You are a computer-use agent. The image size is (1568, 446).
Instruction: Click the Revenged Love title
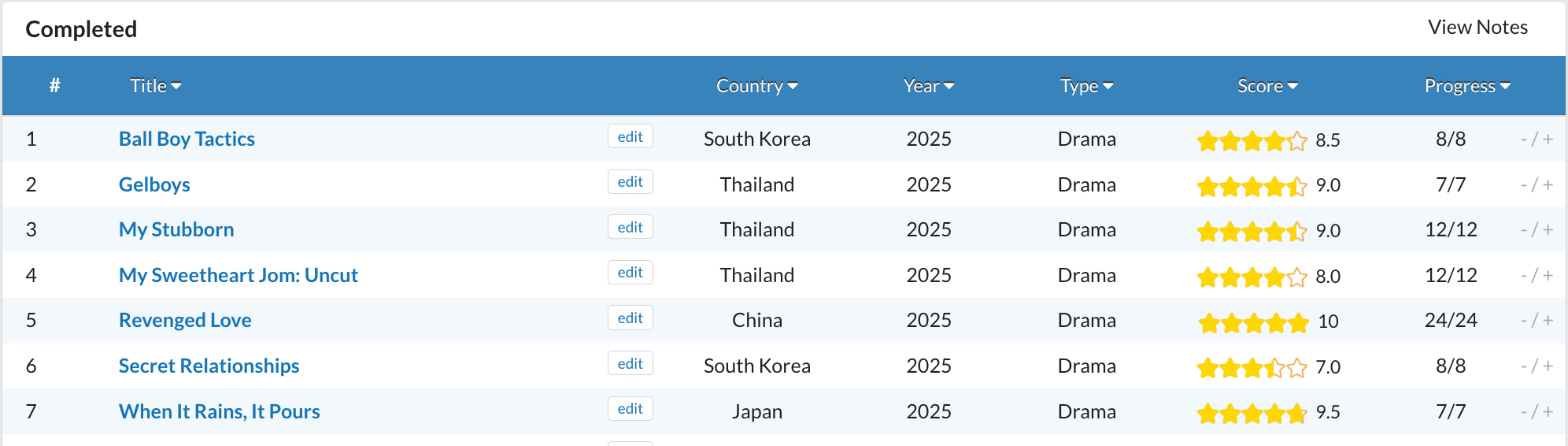185,321
